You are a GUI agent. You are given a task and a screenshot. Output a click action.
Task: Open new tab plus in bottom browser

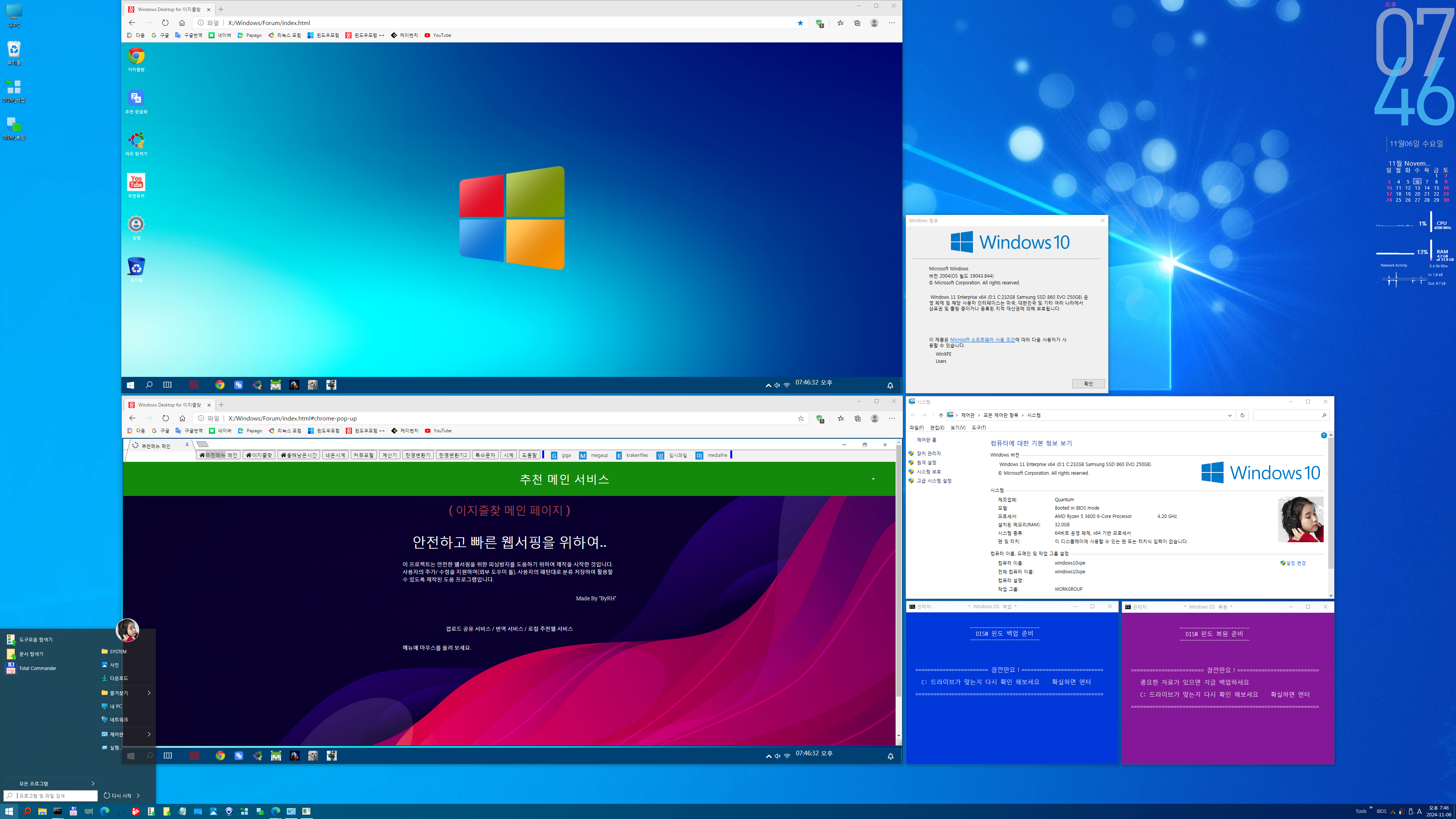(221, 405)
